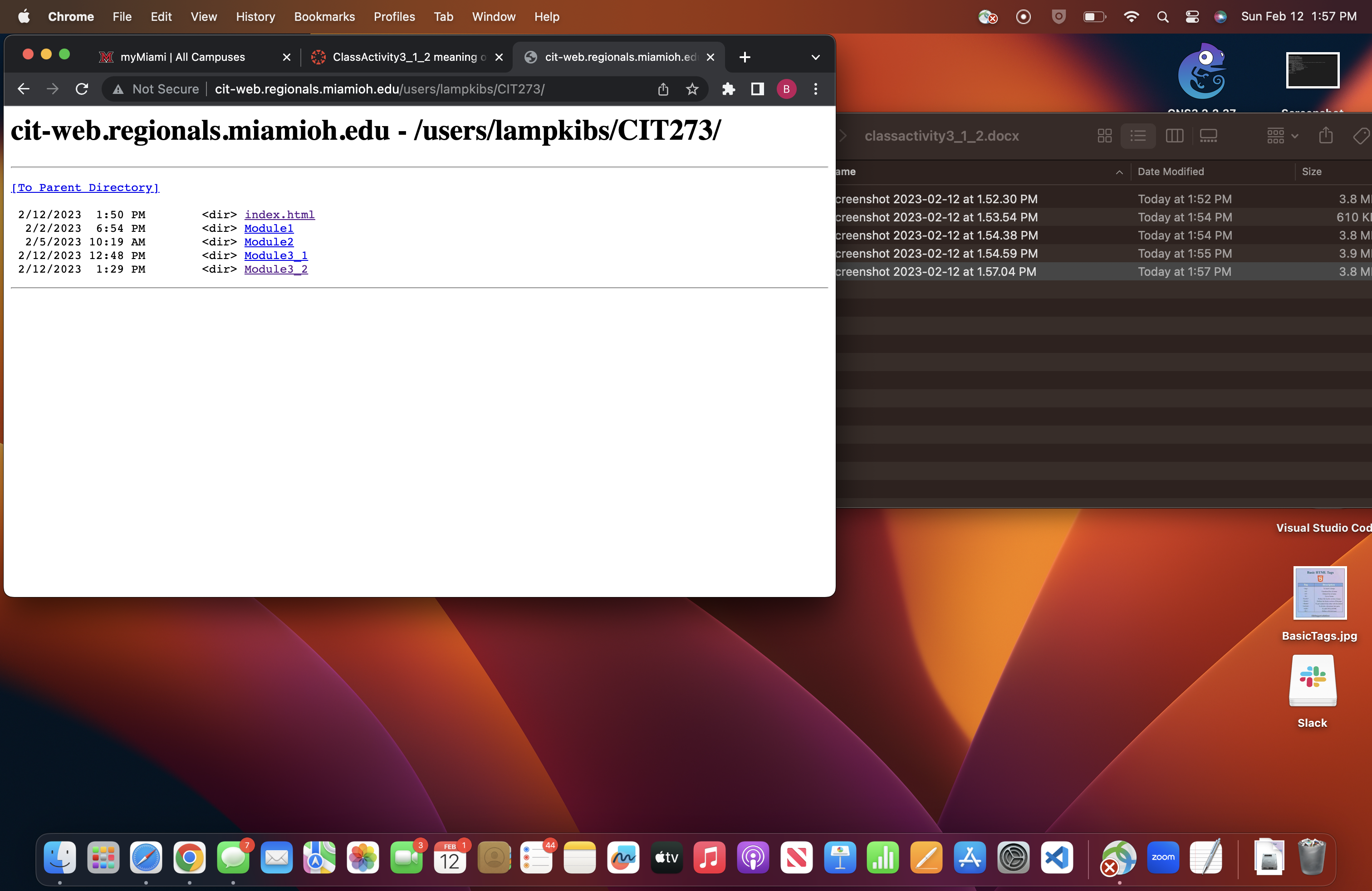This screenshot has width=1372, height=891.
Task: Open the Finder group-by dropdown
Action: click(1282, 136)
